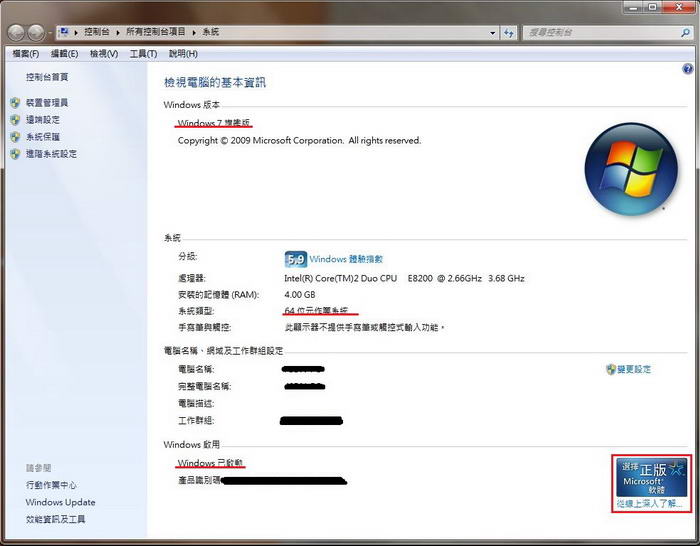Click the 5.9 Windows Experience Index badge
This screenshot has width=700, height=546.
[295, 258]
